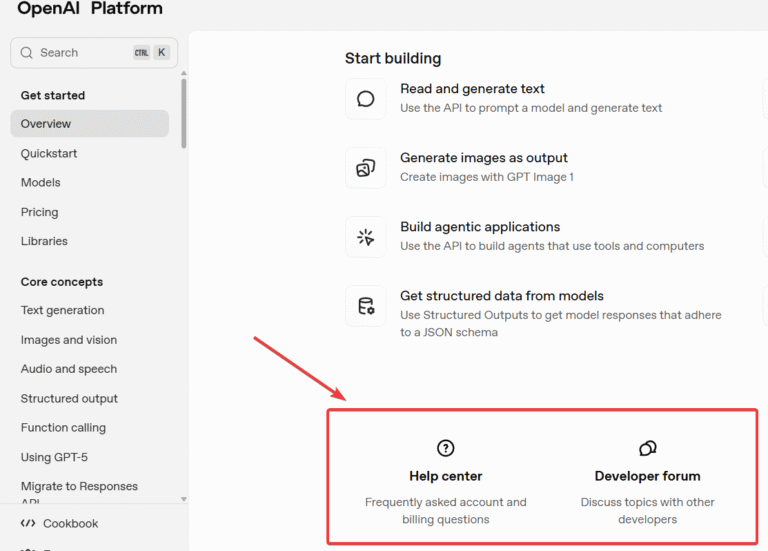
Task: Select Overview in the sidebar
Action: click(46, 124)
